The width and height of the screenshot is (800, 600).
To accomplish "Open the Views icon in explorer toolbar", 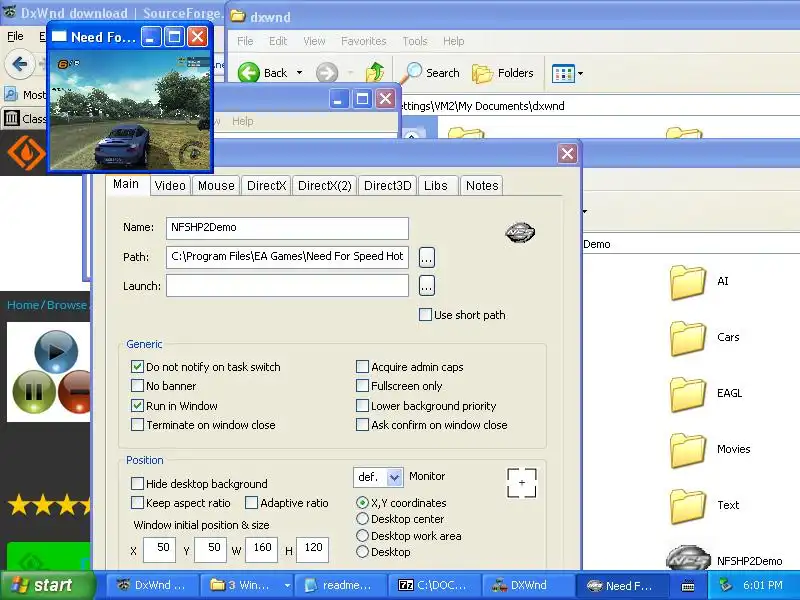I will click(x=563, y=73).
